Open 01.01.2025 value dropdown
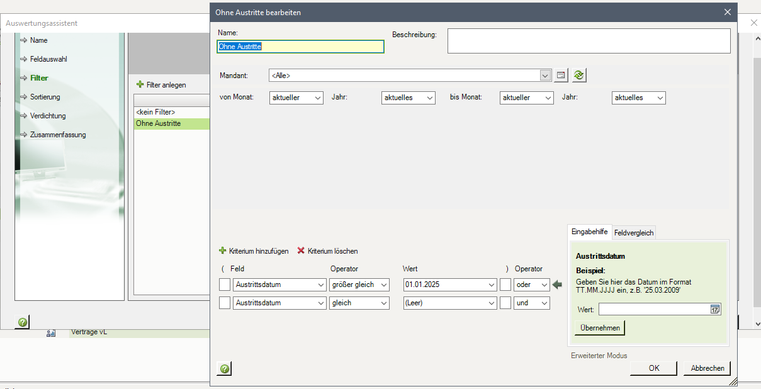The width and height of the screenshot is (761, 389). click(x=492, y=285)
